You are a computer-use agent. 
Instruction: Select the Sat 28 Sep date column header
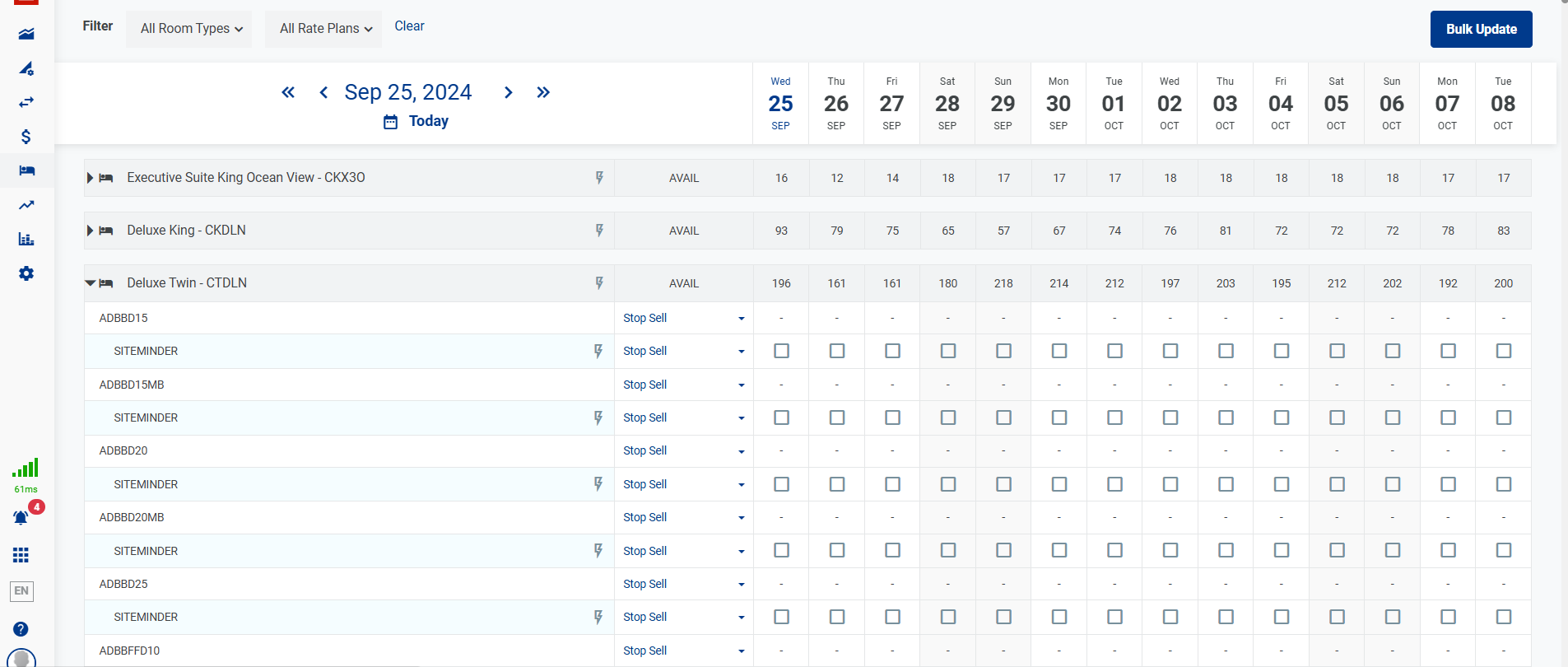[x=947, y=104]
